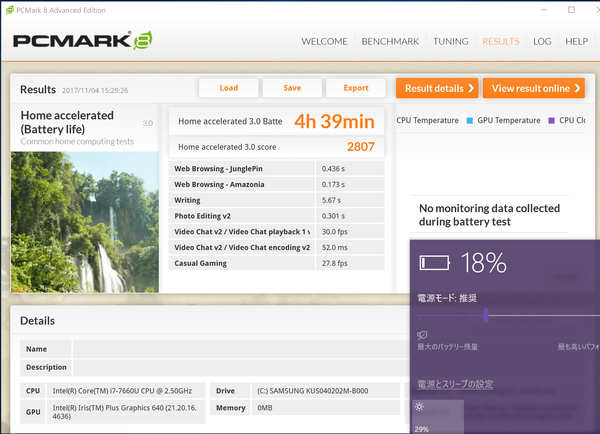The height and width of the screenshot is (434, 600).
Task: Click the CPU Clock purple legend swatch
Action: 551,121
